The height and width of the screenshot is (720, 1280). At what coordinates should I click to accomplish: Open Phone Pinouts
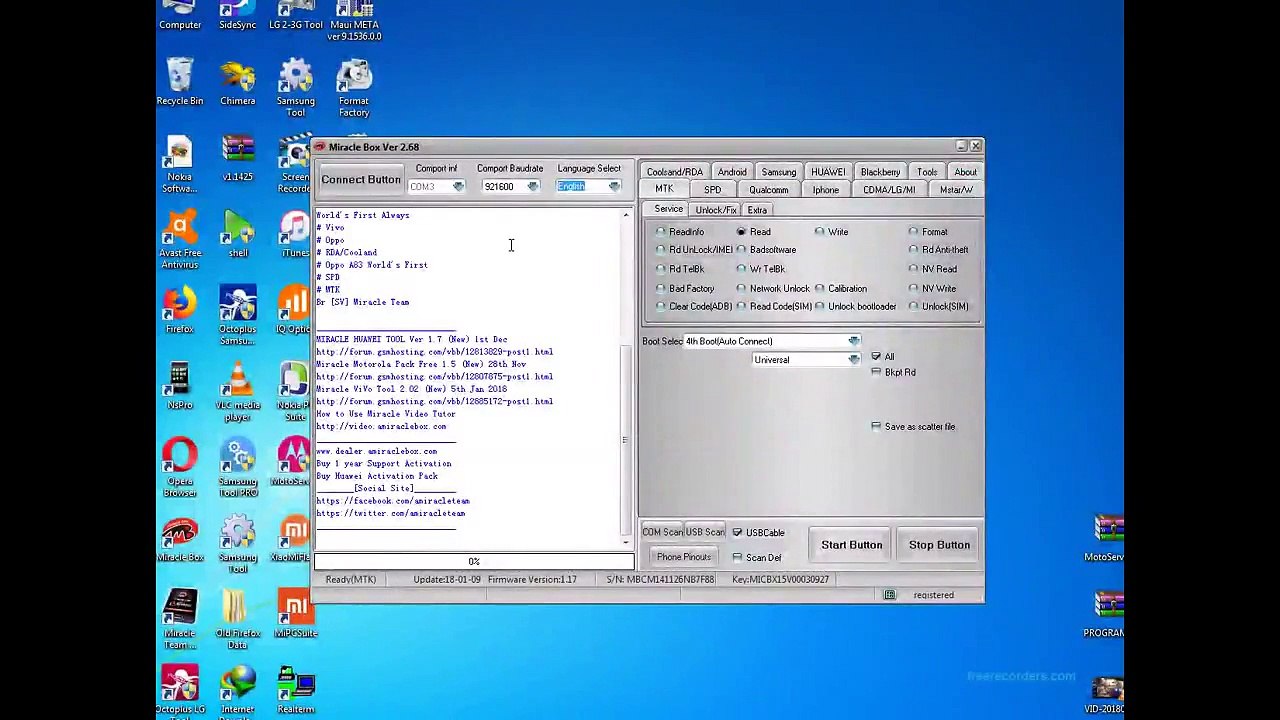pos(684,557)
